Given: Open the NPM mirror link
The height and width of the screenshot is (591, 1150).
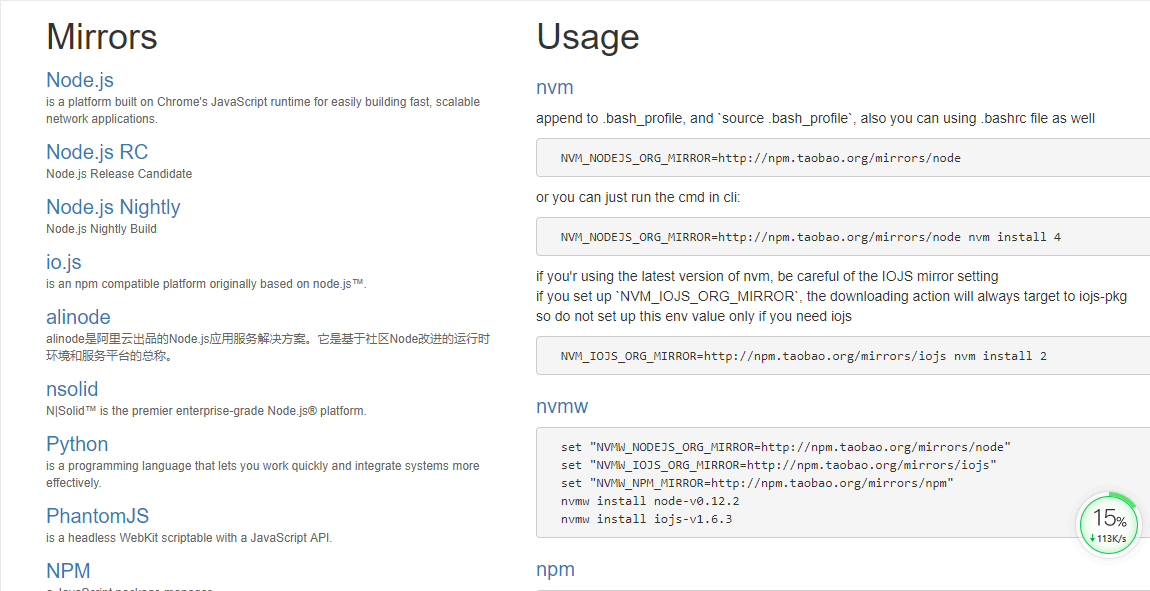Looking at the screenshot, I should [68, 570].
